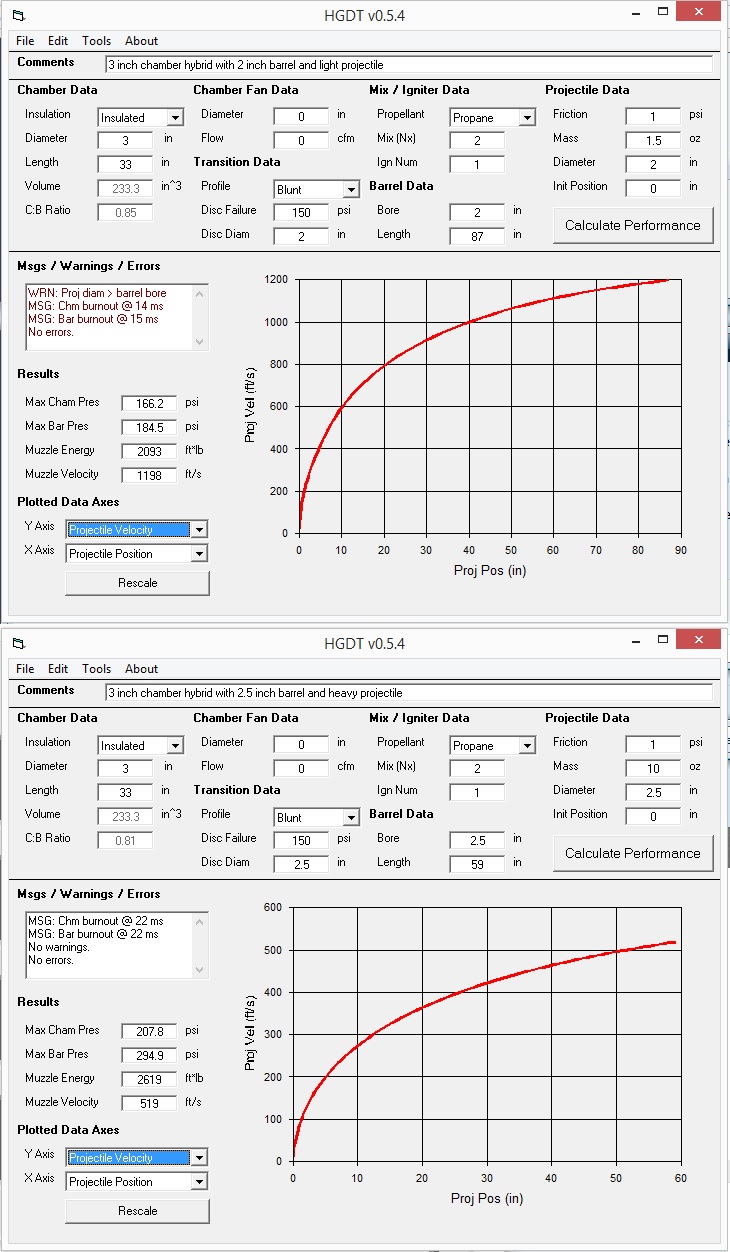Click the Rescale button under the 1198 ft/s results
The width and height of the screenshot is (730, 1252).
point(137,583)
